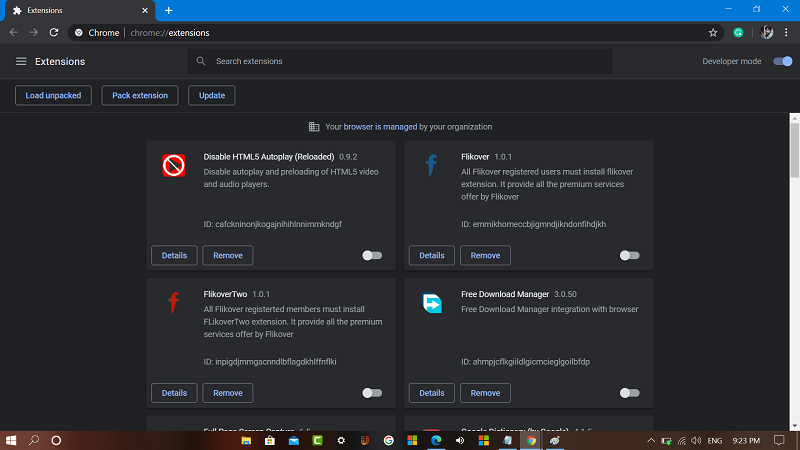Click the Flikover extension ID text
Image resolution: width=800 pixels, height=450 pixels.
[533, 224]
